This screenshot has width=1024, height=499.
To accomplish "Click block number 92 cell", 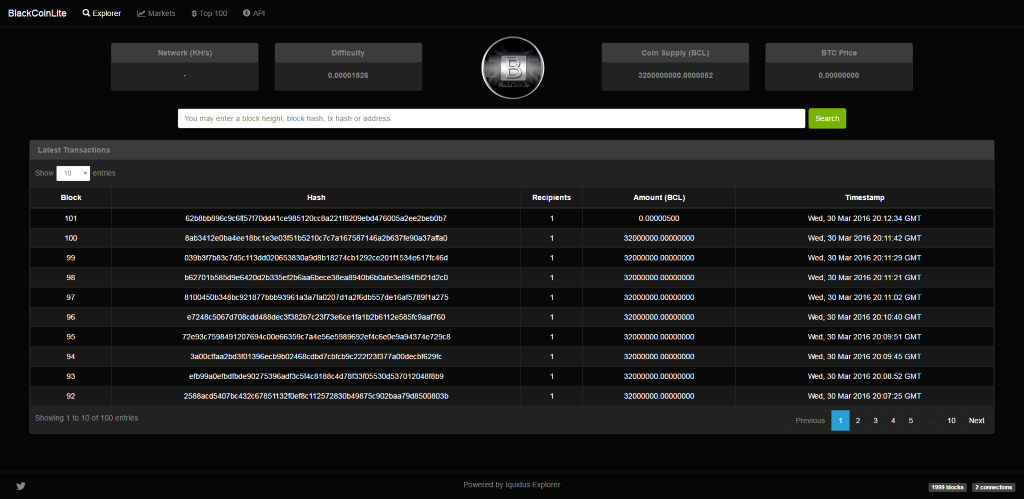I will (x=71, y=396).
